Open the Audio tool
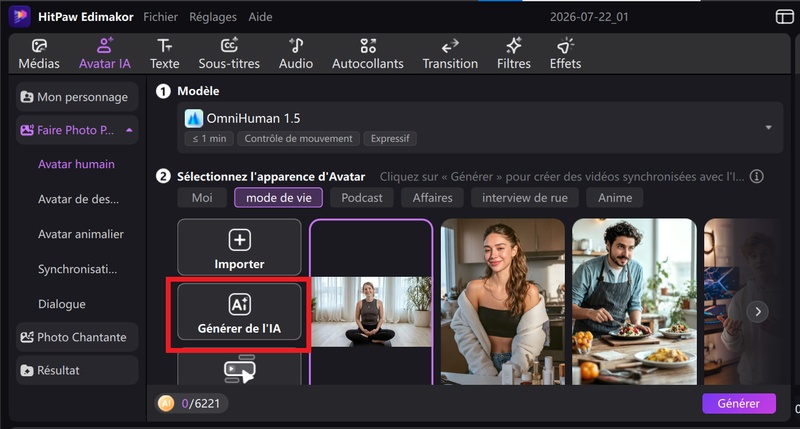This screenshot has height=429, width=800. (296, 54)
